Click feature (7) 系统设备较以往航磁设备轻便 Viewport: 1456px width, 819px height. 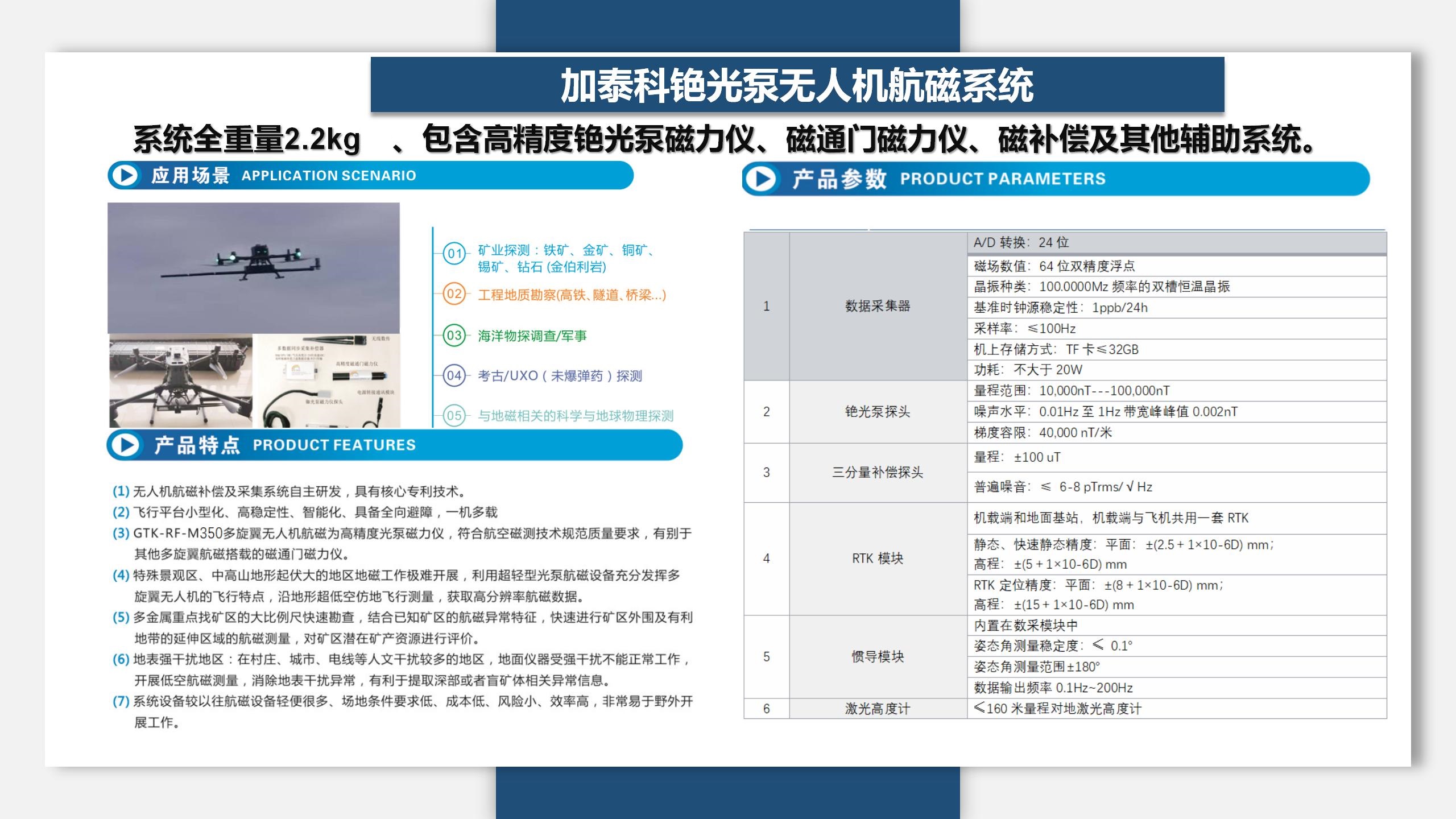click(x=403, y=712)
